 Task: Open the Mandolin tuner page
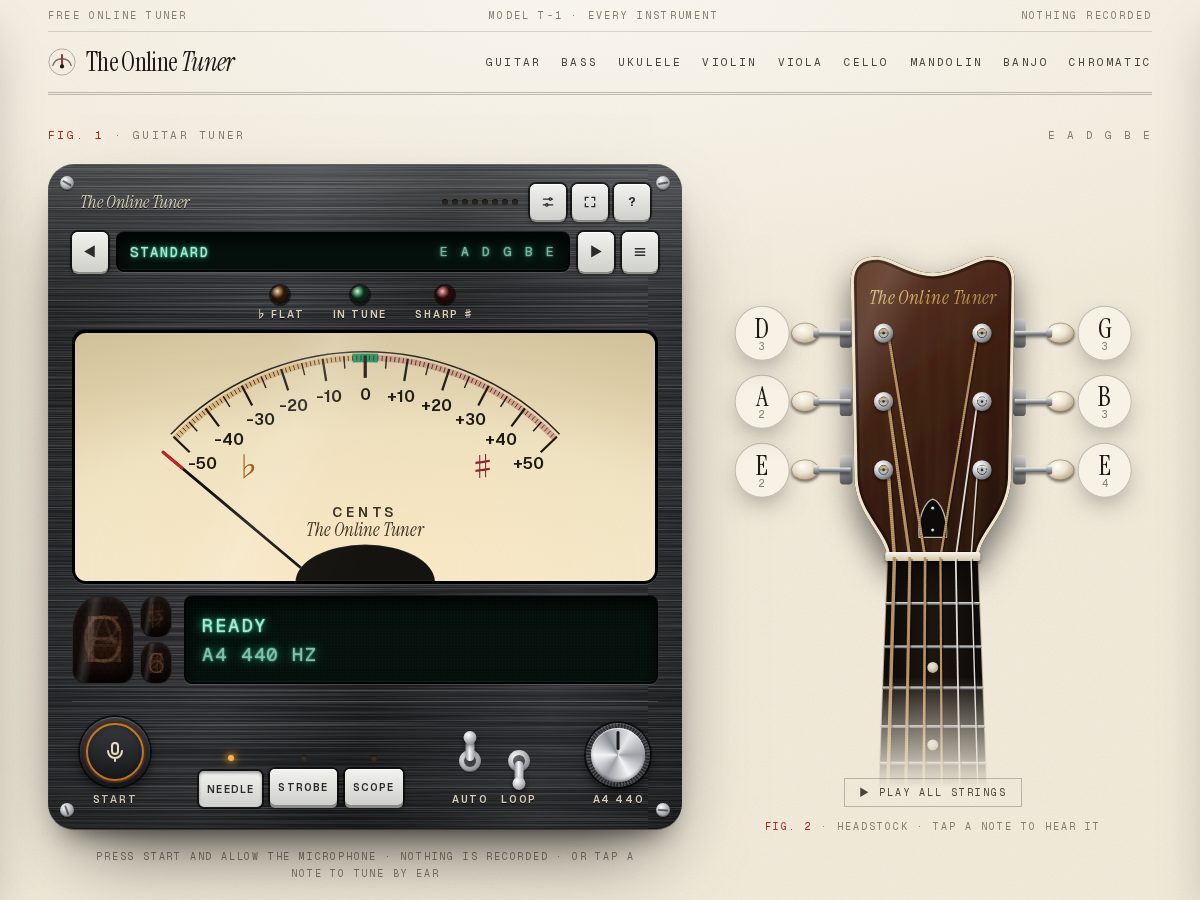946,62
